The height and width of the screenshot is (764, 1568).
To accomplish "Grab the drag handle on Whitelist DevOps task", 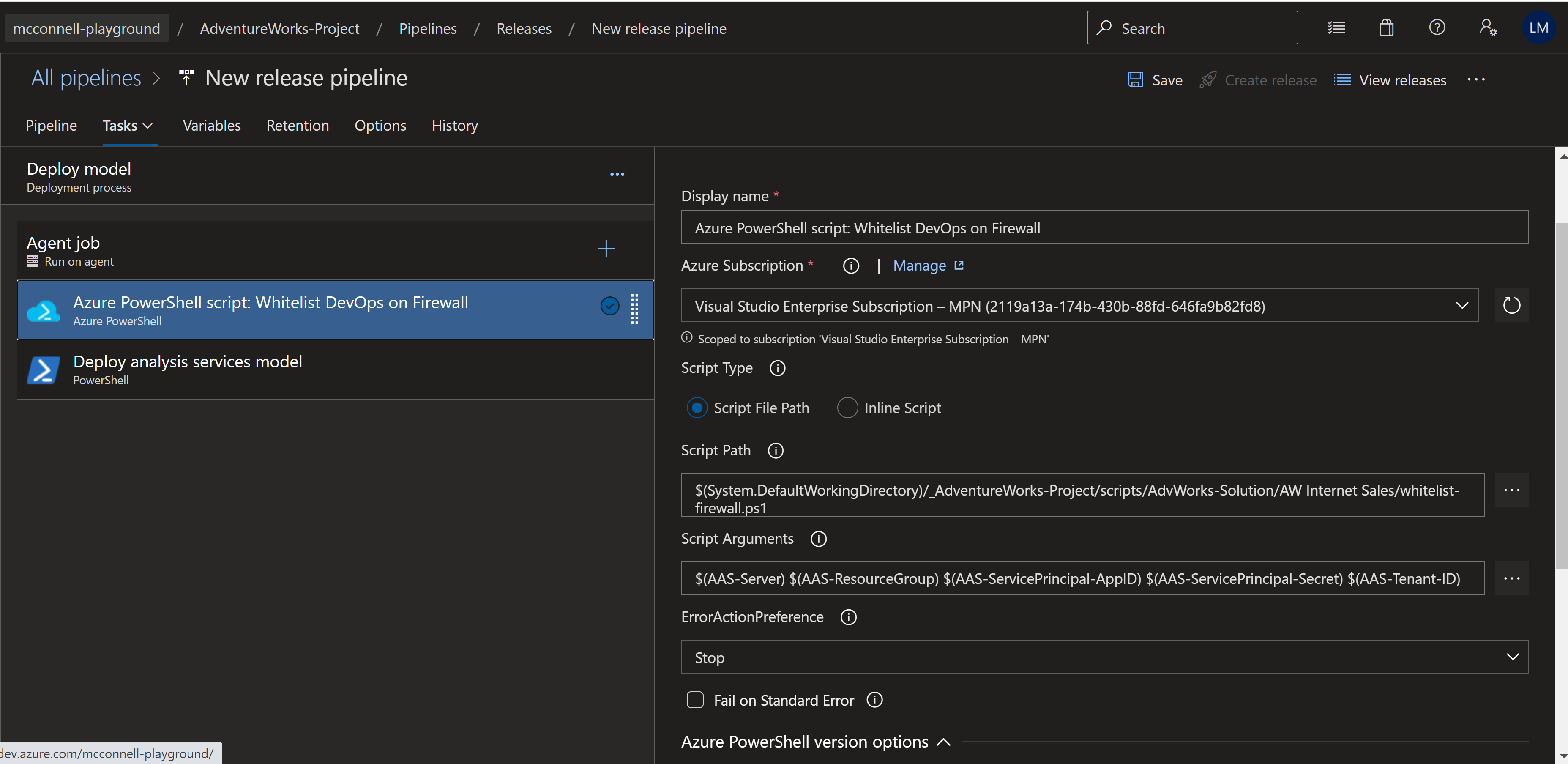I will [634, 309].
